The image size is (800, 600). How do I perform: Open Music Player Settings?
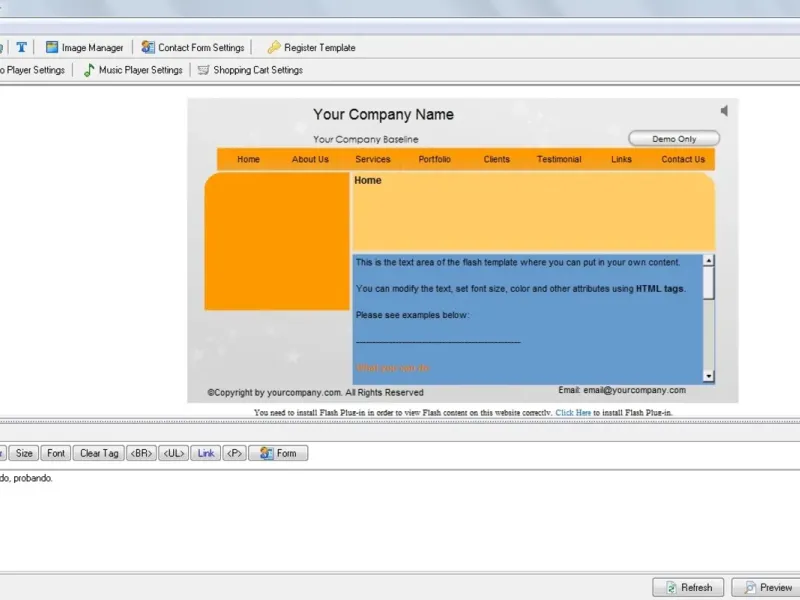click(x=133, y=70)
